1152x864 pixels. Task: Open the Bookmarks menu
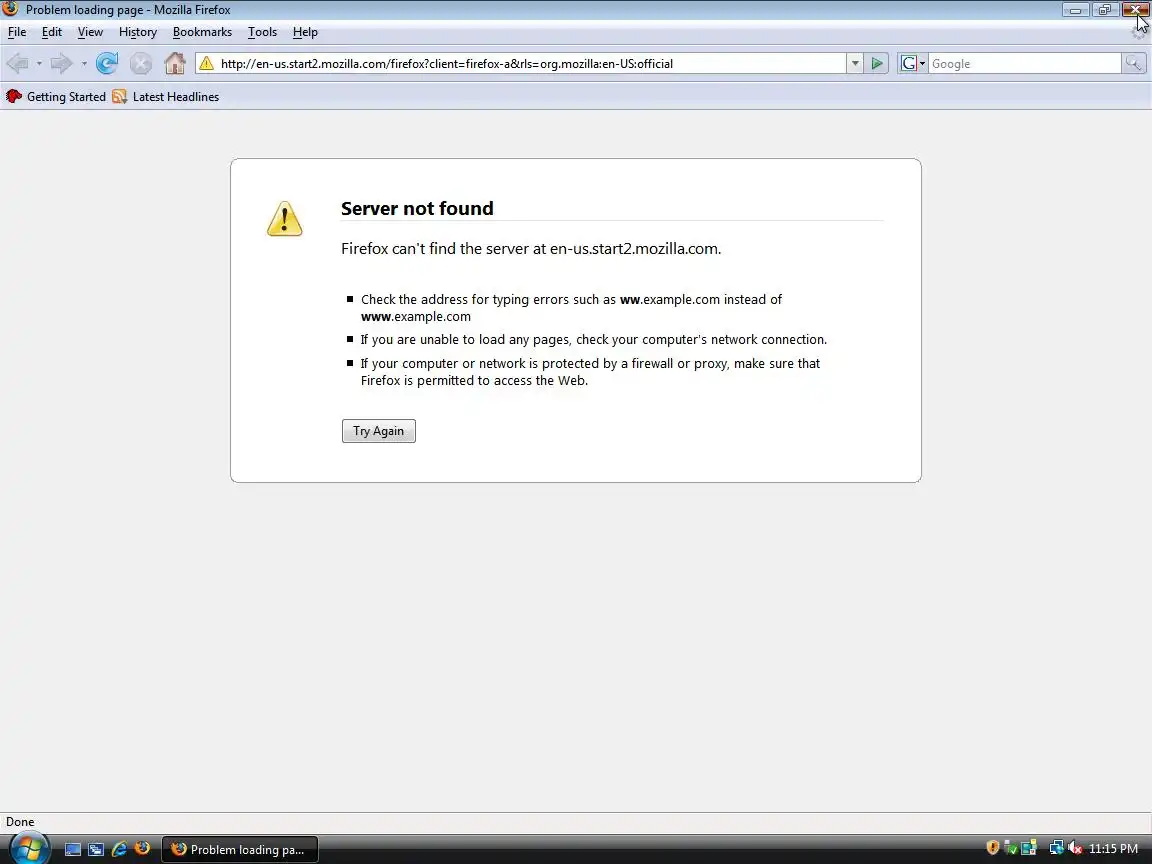[x=202, y=32]
